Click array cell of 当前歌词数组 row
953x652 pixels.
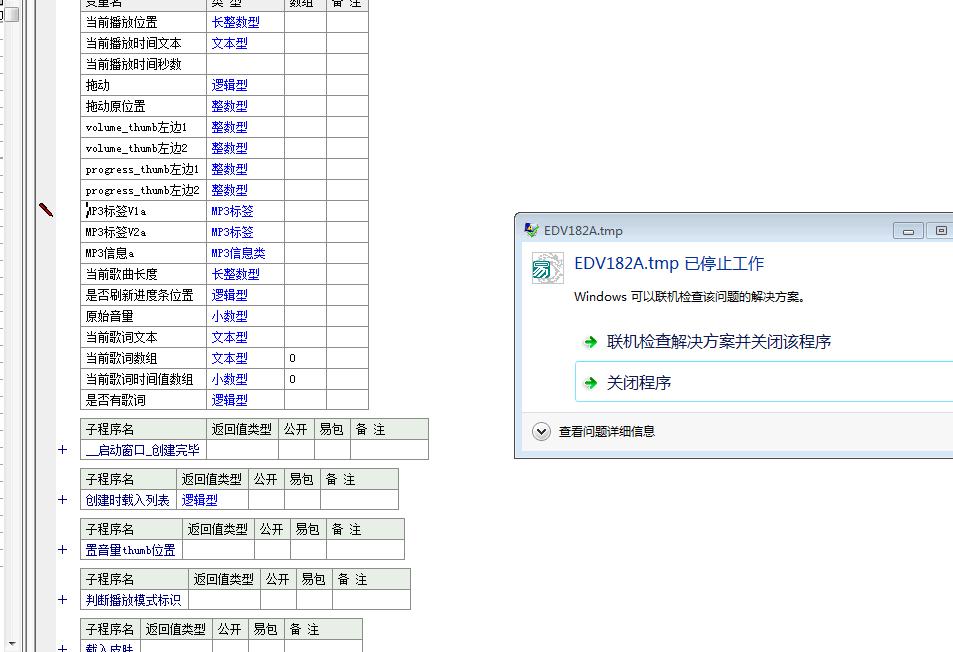point(304,358)
